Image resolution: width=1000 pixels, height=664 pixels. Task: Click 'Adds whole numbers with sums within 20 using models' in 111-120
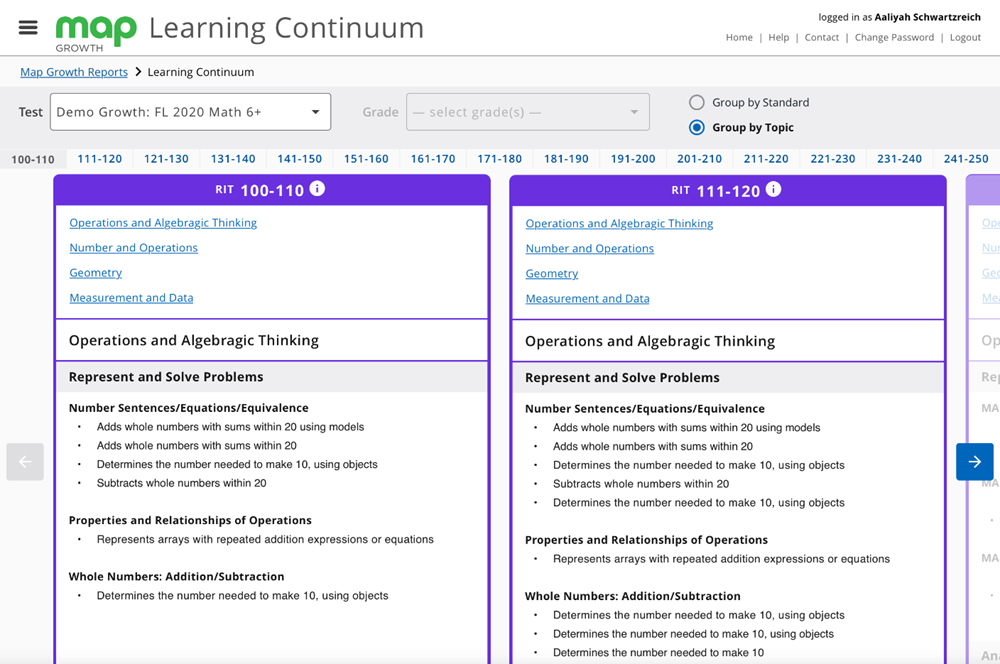(x=686, y=427)
